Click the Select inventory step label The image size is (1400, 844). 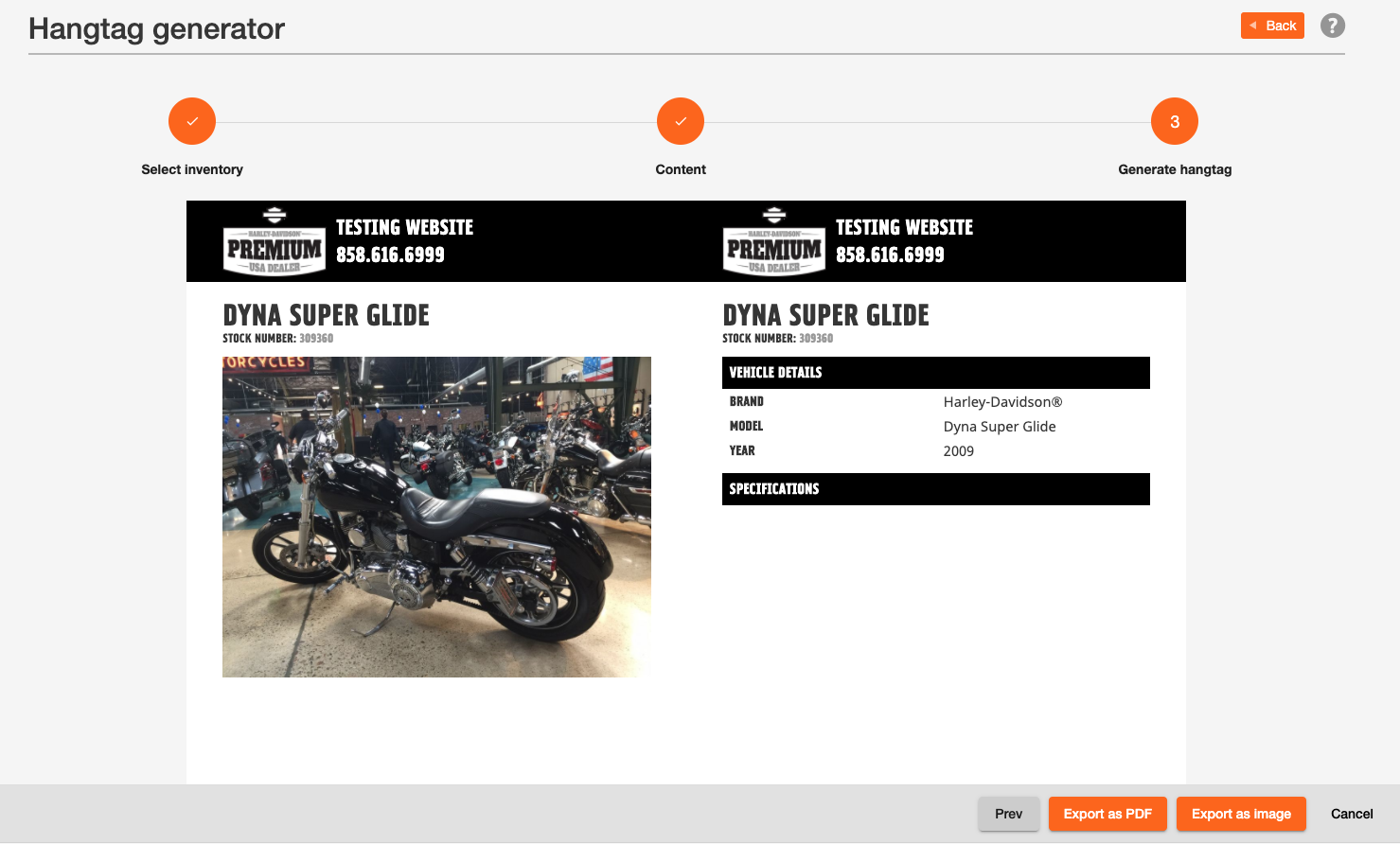coord(192,169)
